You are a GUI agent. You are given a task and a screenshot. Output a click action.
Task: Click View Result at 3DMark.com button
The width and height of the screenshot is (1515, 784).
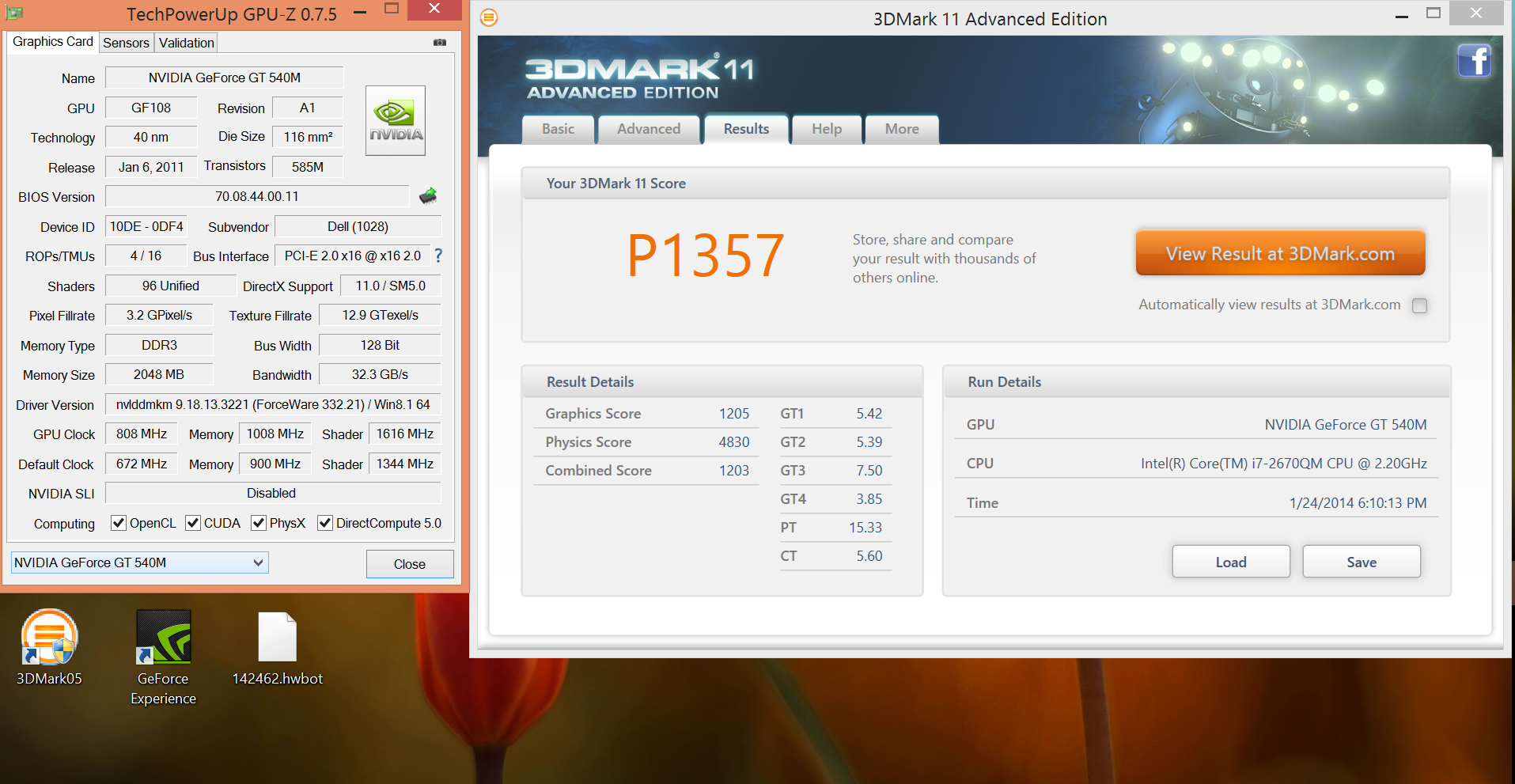1280,253
